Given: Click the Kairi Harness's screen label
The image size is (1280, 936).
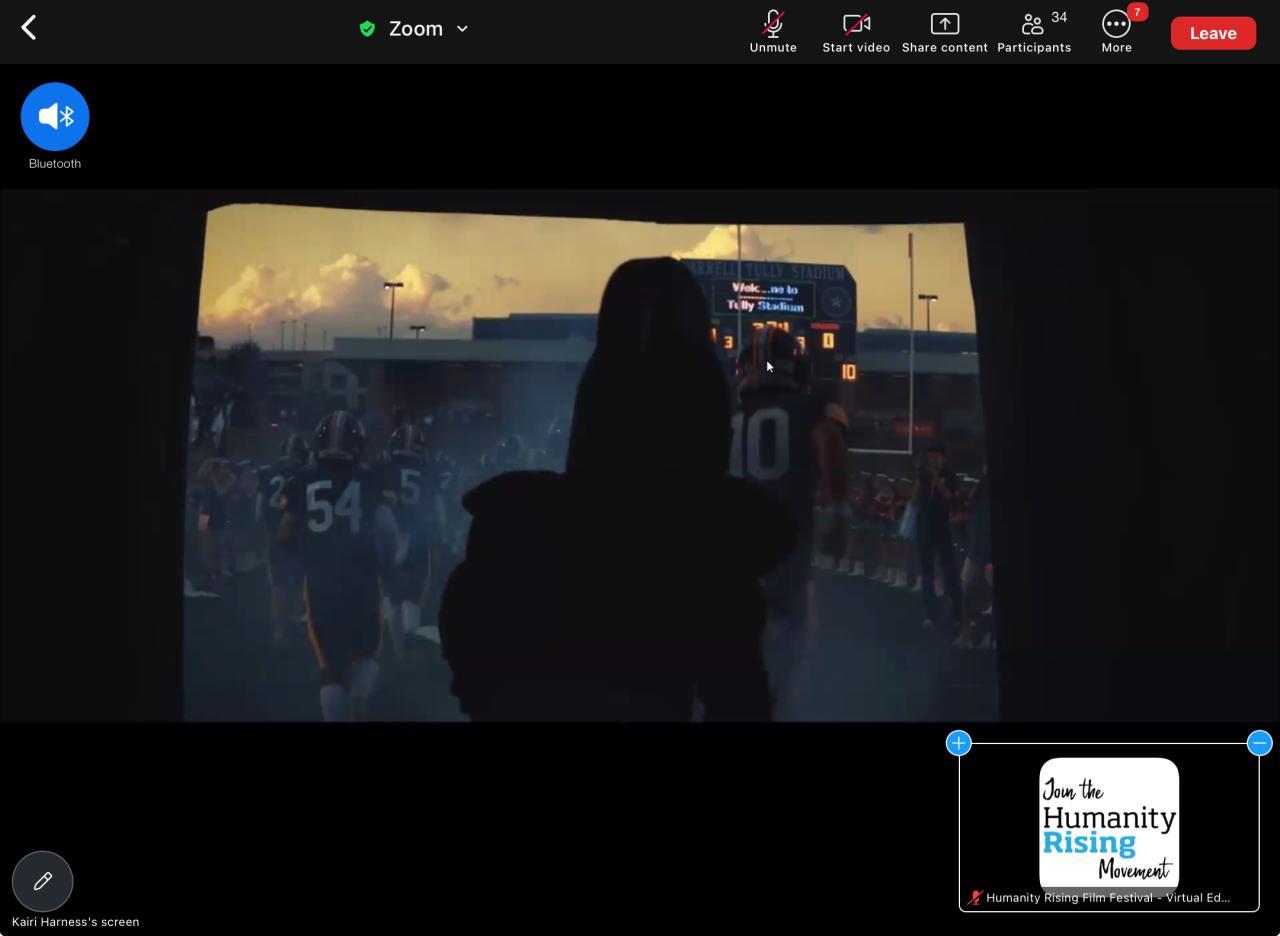Looking at the screenshot, I should coord(76,922).
